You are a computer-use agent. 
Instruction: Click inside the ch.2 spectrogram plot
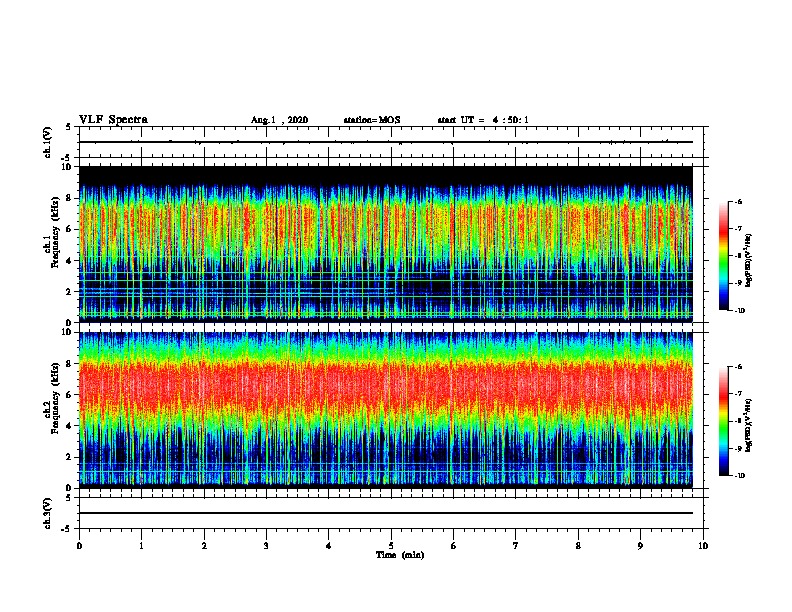[386, 410]
